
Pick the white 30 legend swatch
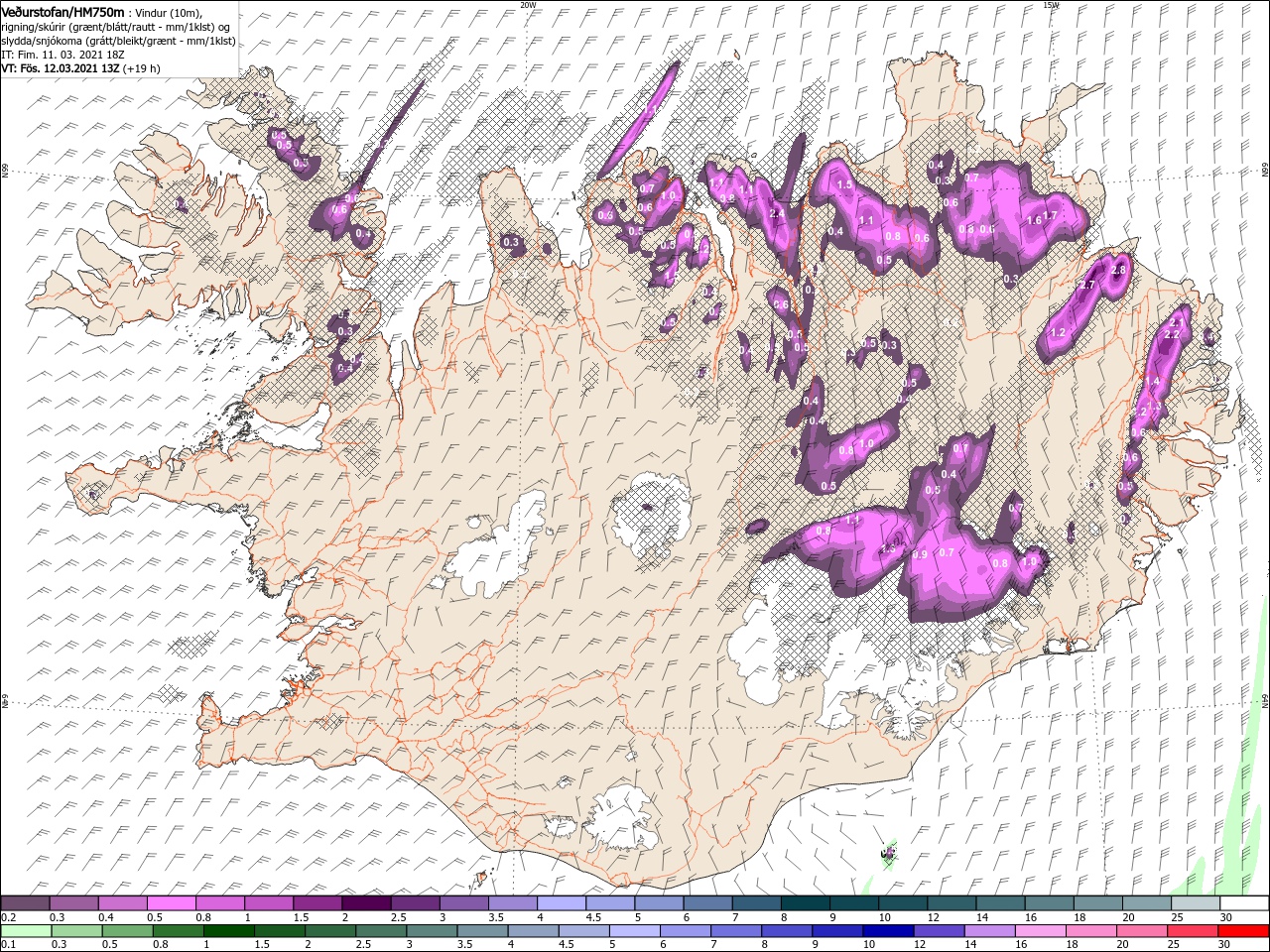pos(1244,902)
